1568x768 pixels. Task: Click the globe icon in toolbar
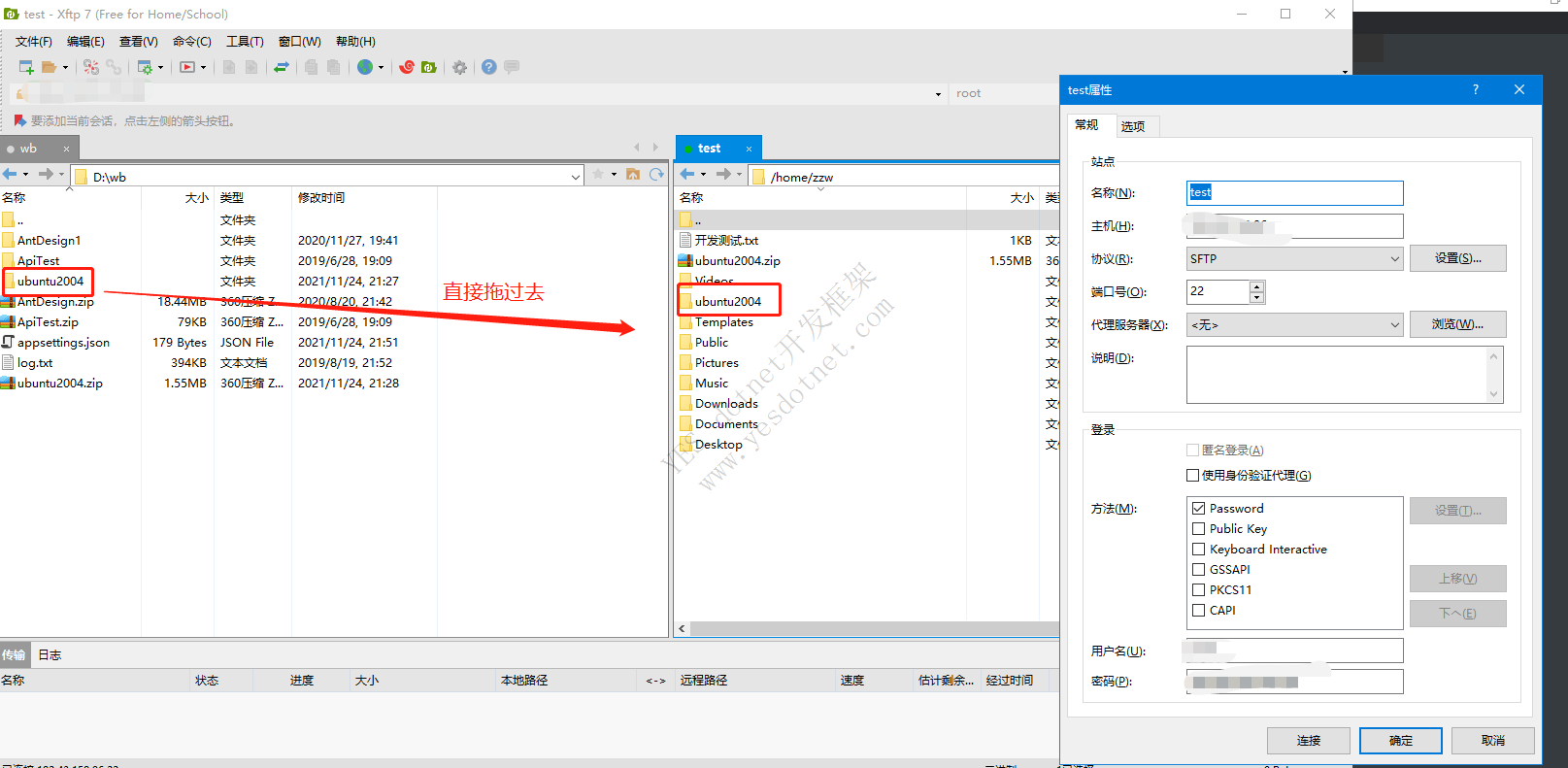coord(365,67)
